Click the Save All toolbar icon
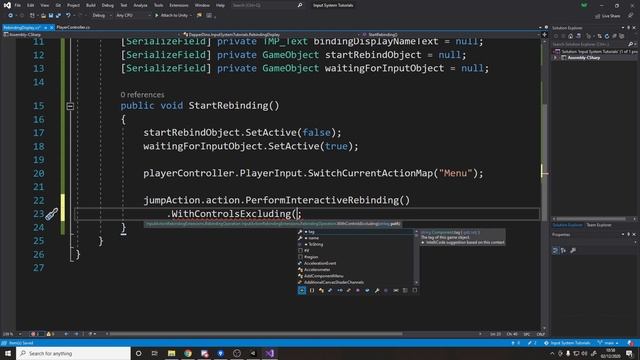 click(58, 16)
